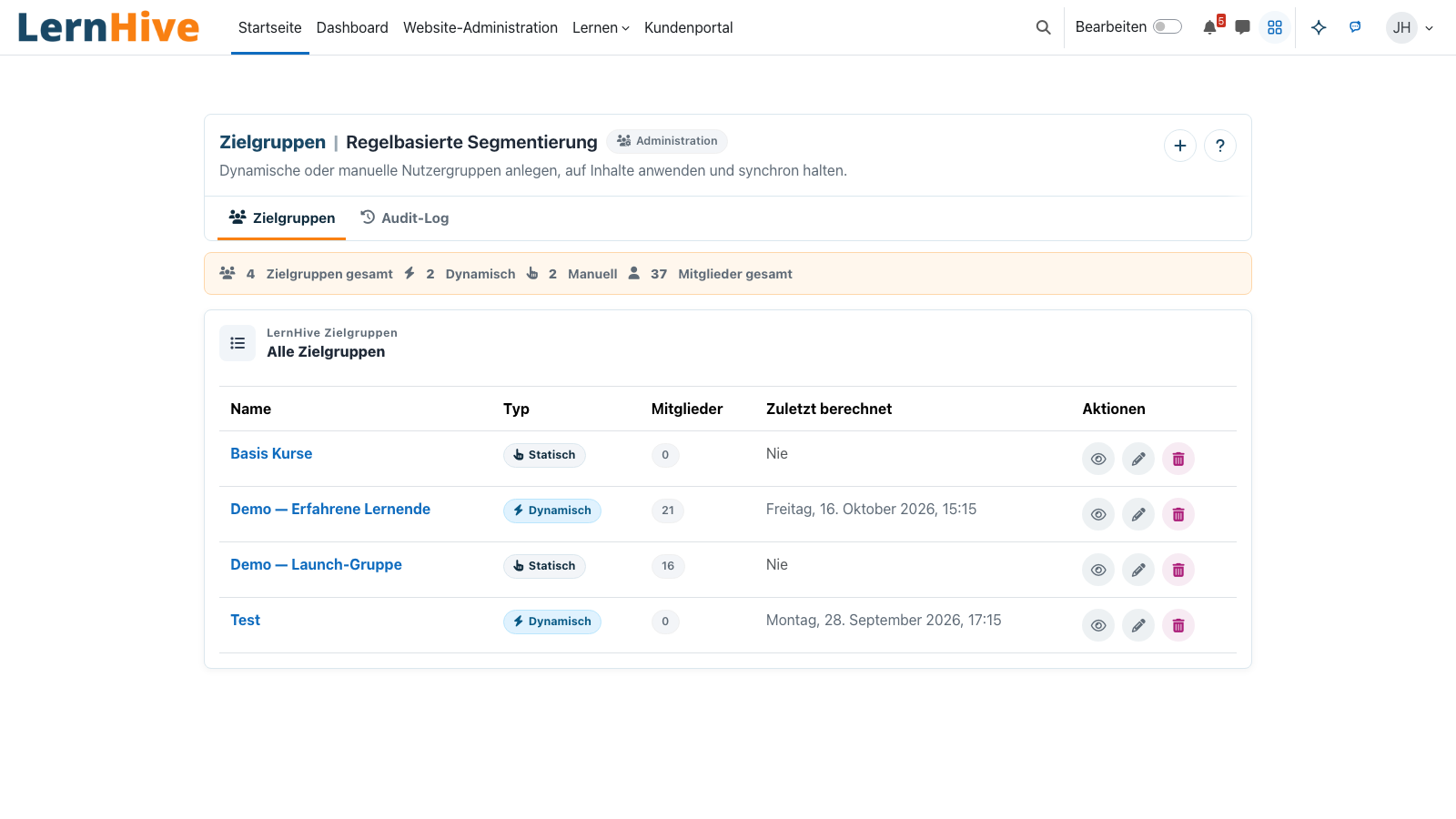View Demo — Erfahrene Lernende via eye icon
The width and height of the screenshot is (1456, 819).
coord(1098,514)
